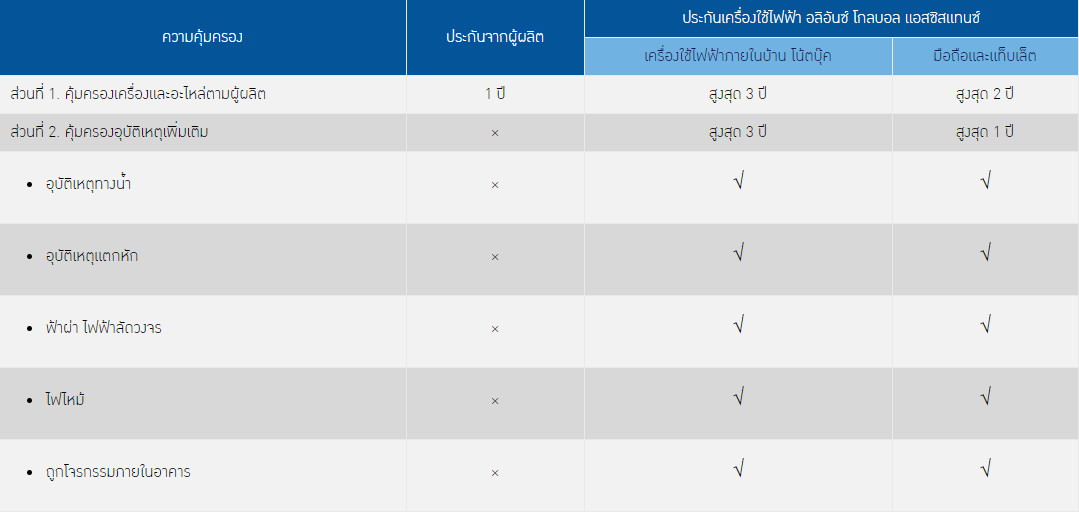
Task: Click the manufacturer × mark for ถูกโจรกรรมภายในอาคาร
Action: 495,473
